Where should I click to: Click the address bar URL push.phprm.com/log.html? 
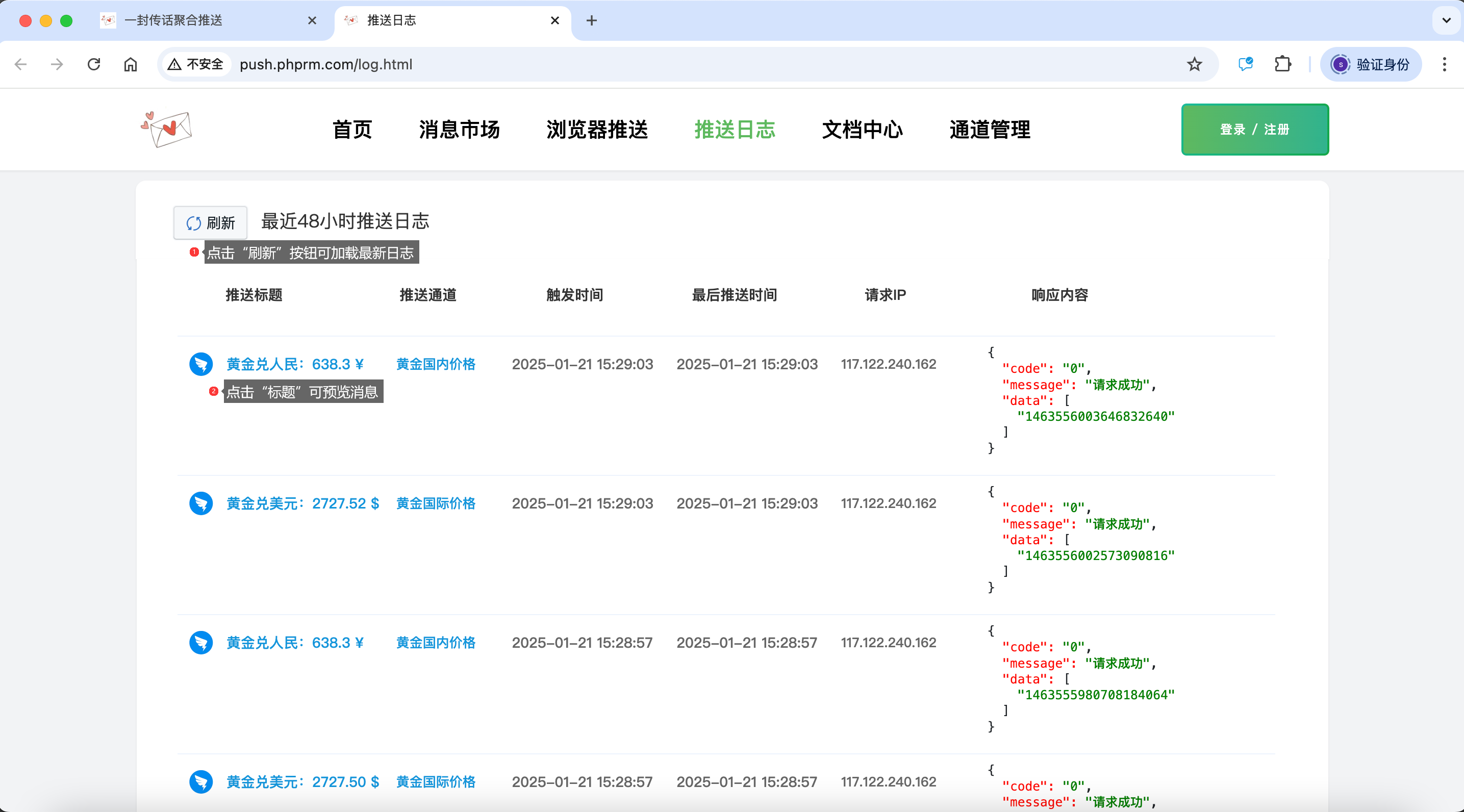pyautogui.click(x=326, y=64)
